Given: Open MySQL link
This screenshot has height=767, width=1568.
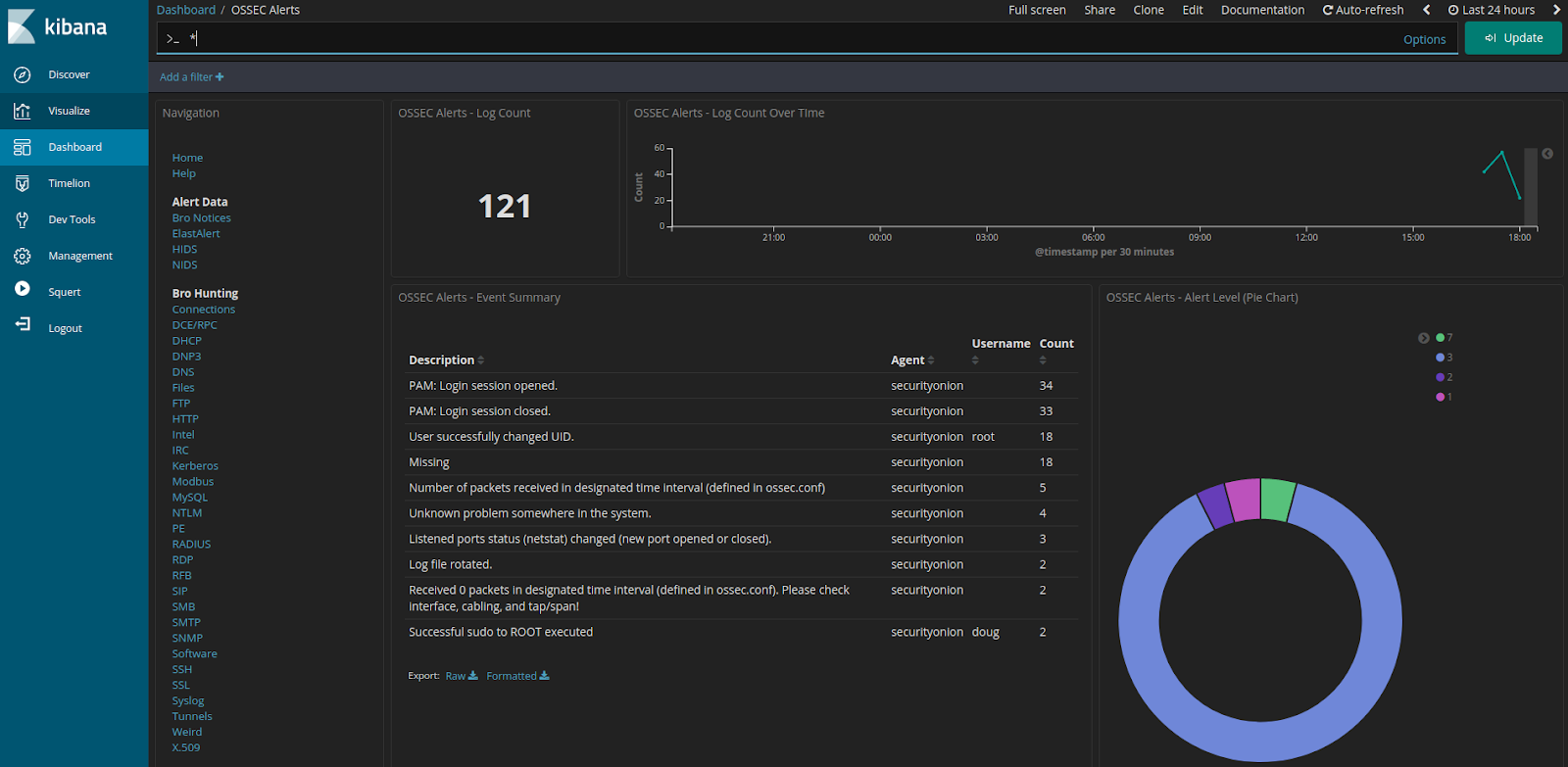Looking at the screenshot, I should coord(190,498).
